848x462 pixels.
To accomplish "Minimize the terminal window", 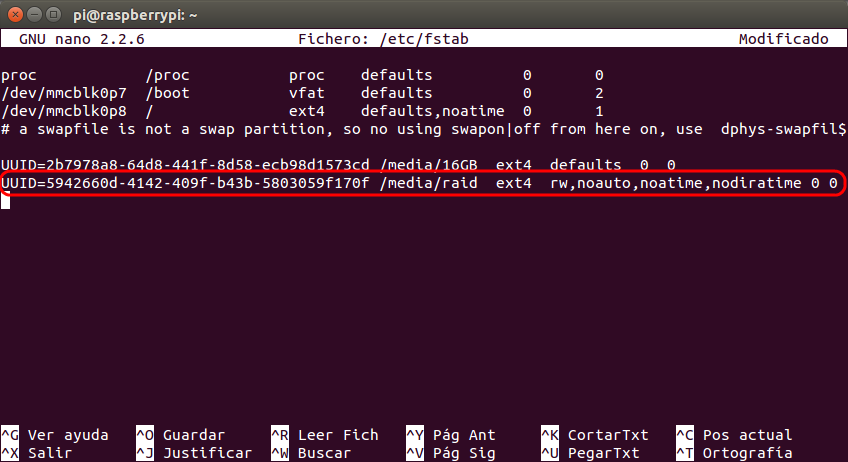I will (35, 15).
